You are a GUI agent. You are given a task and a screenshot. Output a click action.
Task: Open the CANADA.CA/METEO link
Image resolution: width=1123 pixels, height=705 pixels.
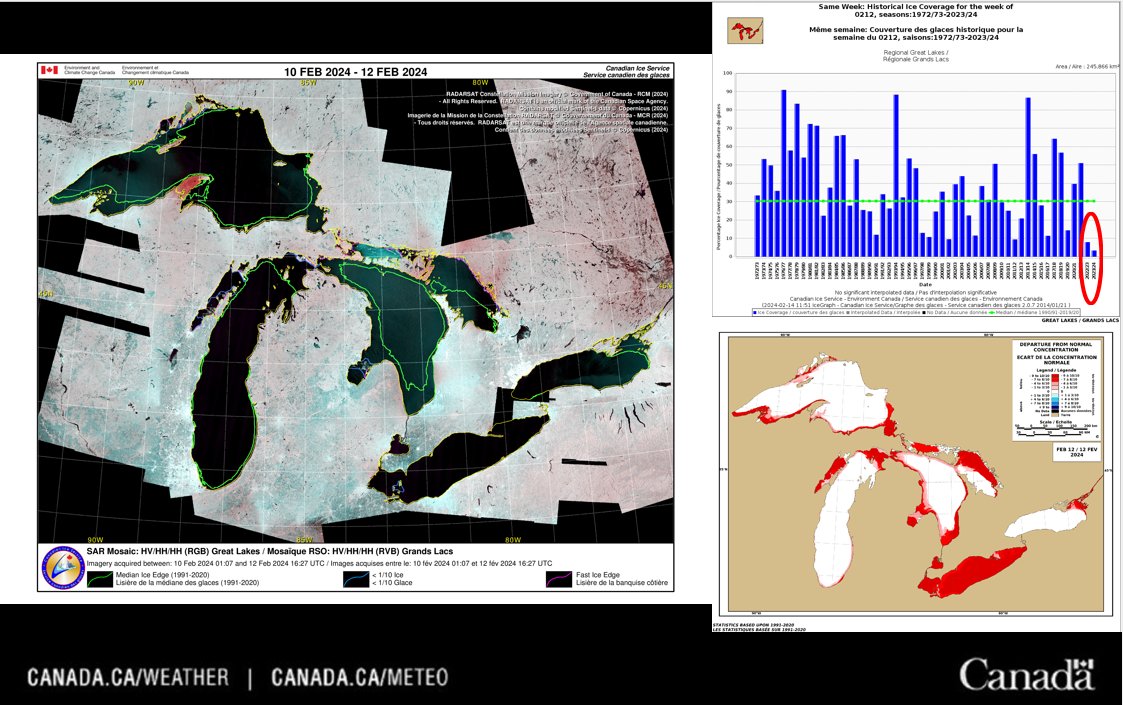click(x=360, y=677)
